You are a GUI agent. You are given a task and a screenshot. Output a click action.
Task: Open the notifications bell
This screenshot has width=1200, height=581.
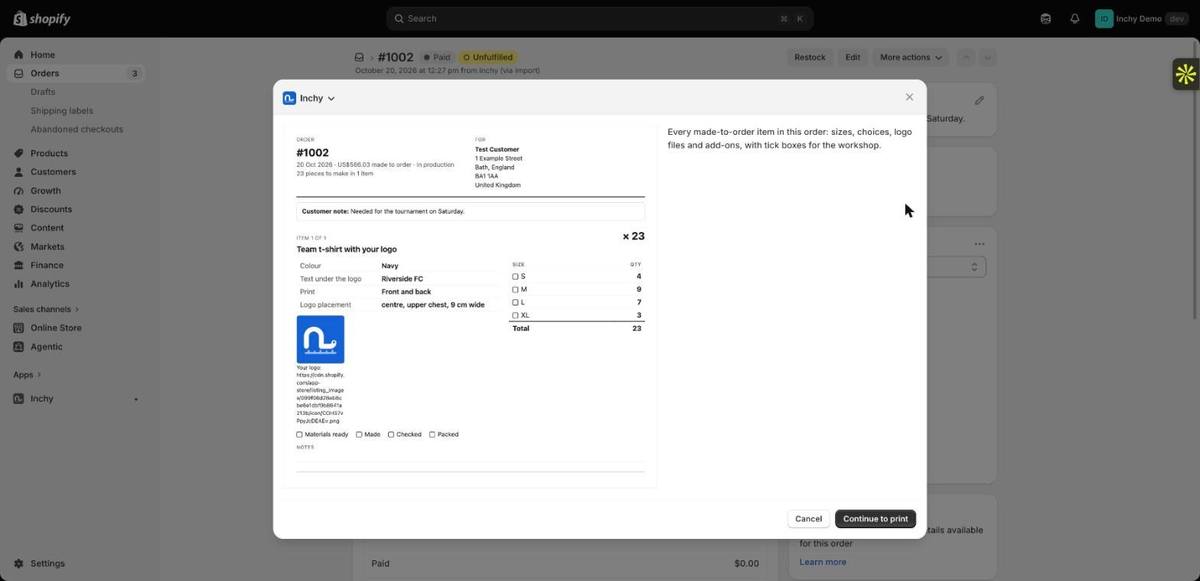[1075, 18]
